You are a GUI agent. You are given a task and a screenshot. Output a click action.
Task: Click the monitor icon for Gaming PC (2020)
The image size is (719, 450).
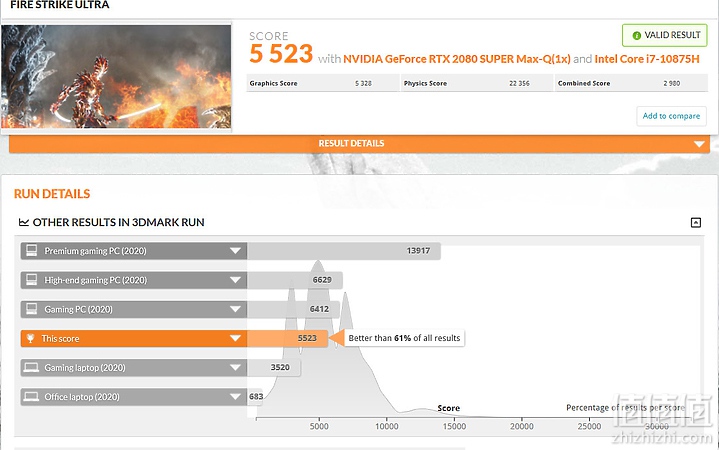pyautogui.click(x=31, y=309)
